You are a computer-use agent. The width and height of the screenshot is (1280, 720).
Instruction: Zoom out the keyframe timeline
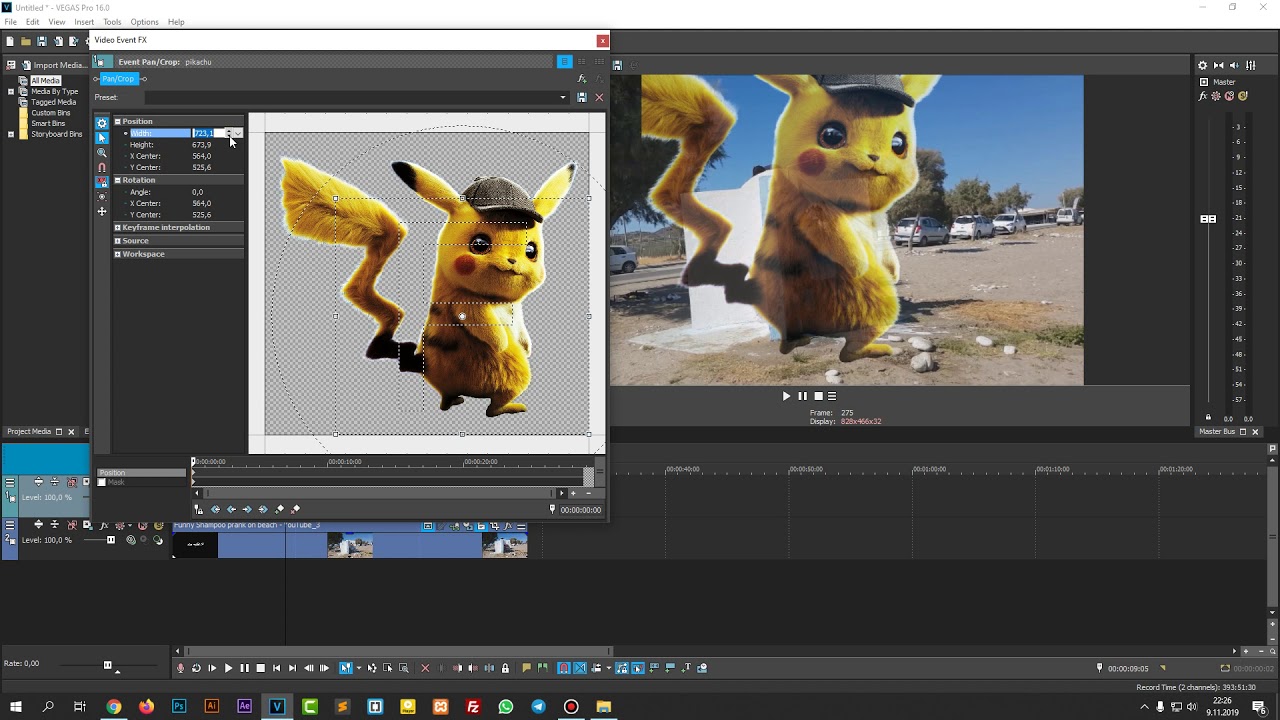tap(588, 493)
